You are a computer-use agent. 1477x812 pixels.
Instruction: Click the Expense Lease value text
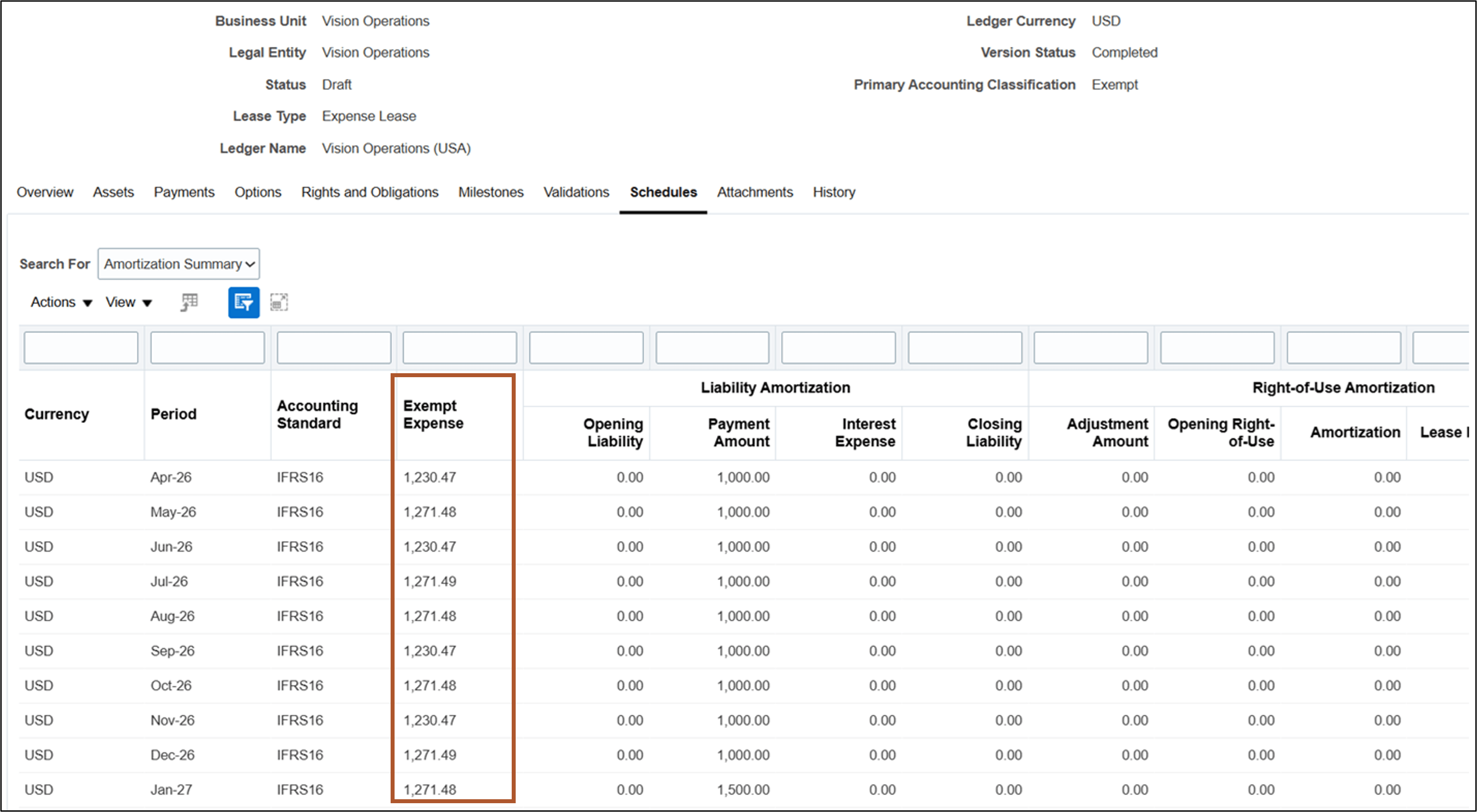click(x=369, y=116)
